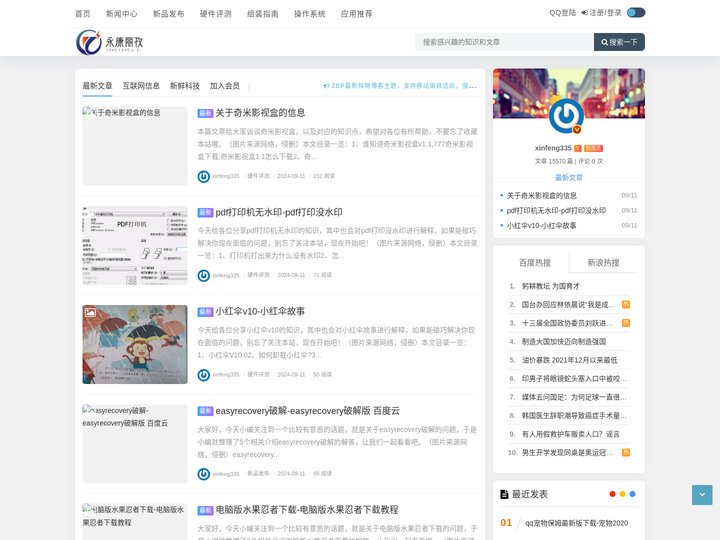720x540 pixels.
Task: Open the 新闻中心 menu item
Action: click(122, 14)
